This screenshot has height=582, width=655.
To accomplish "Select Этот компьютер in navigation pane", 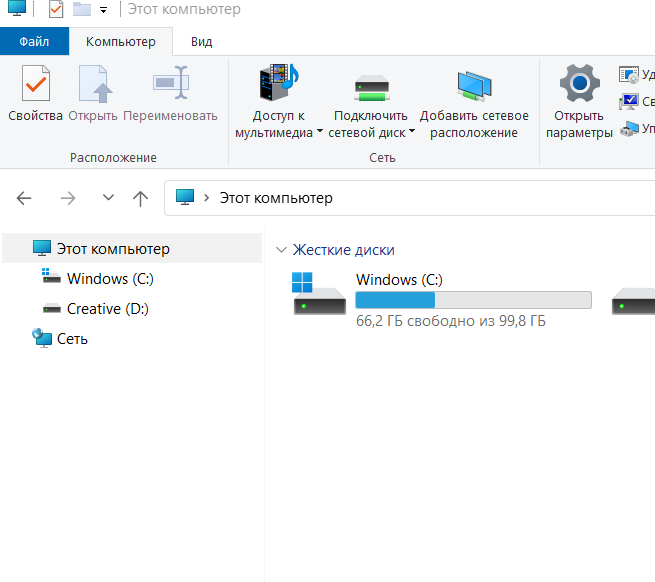I will pos(132,249).
